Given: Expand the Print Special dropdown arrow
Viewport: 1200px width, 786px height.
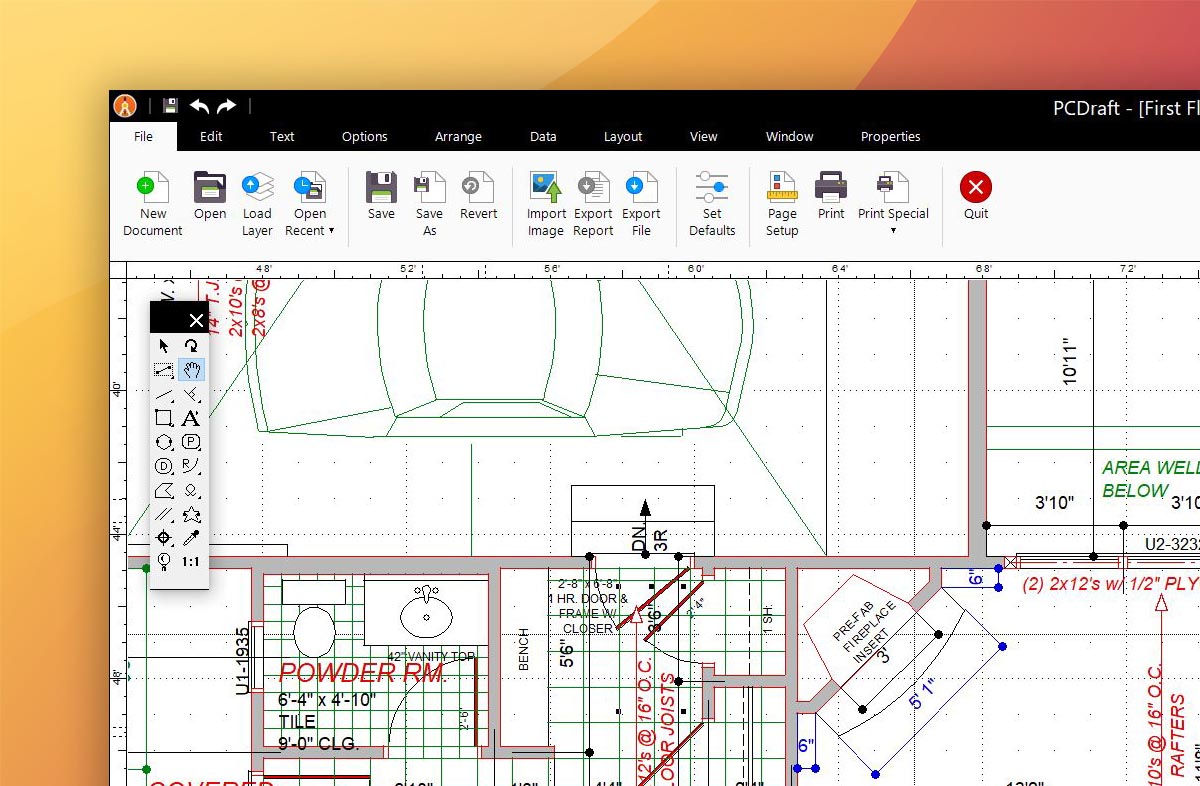Looking at the screenshot, I should coord(893,231).
